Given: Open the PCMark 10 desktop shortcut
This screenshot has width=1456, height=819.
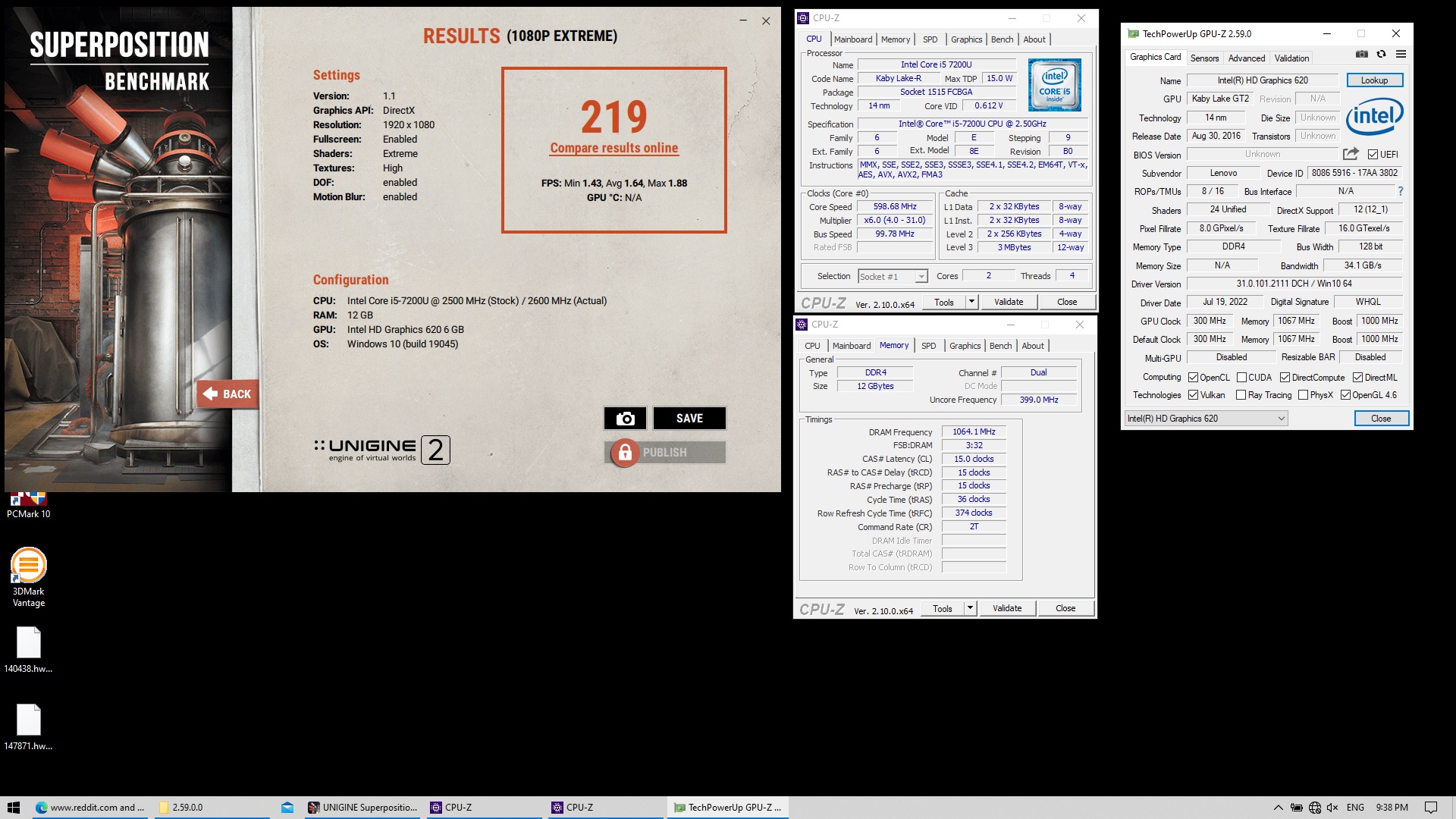Looking at the screenshot, I should pyautogui.click(x=28, y=505).
